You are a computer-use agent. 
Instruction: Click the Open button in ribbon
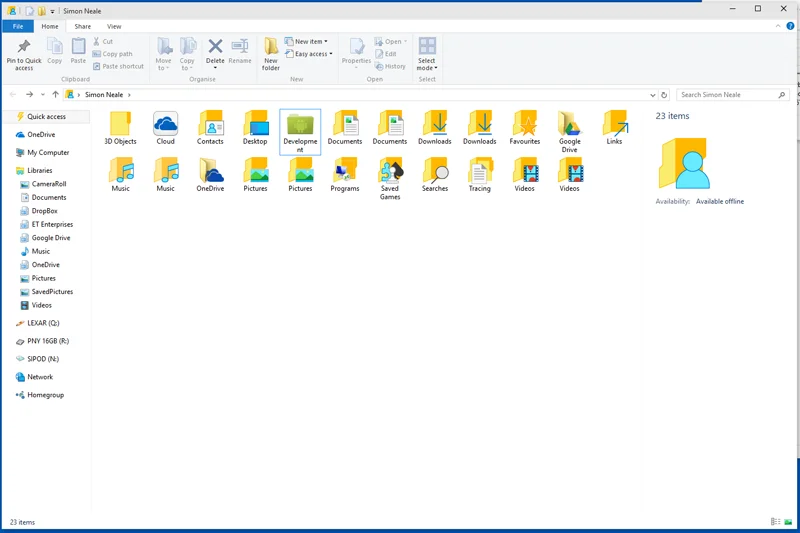[x=391, y=41]
